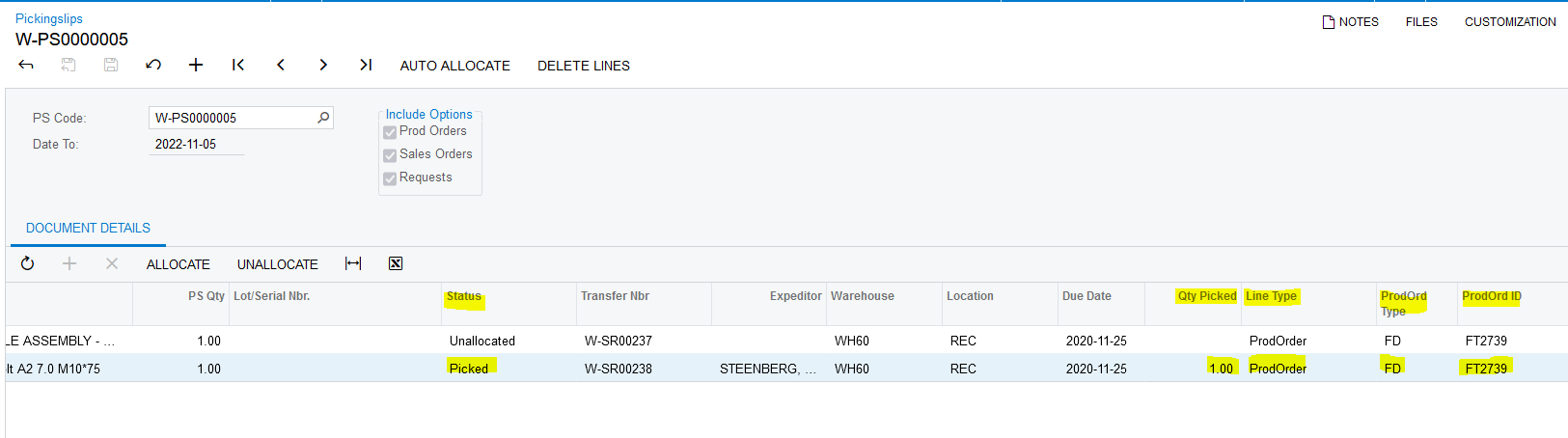The image size is (1568, 438).
Task: Open the Document Details tab
Action: click(88, 228)
